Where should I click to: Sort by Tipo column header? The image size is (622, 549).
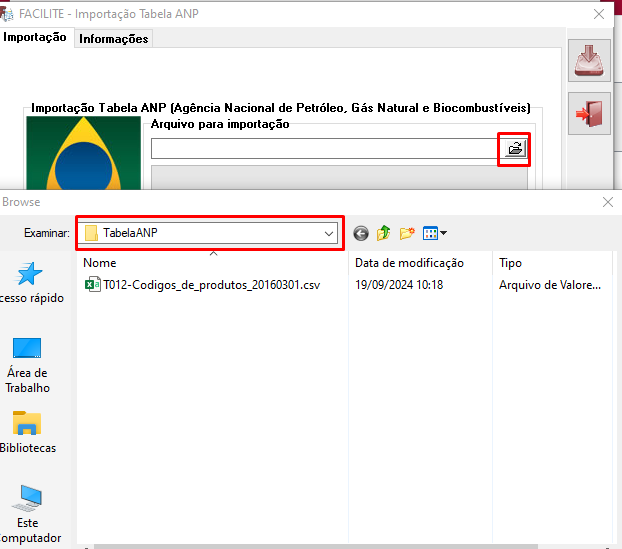coord(510,263)
